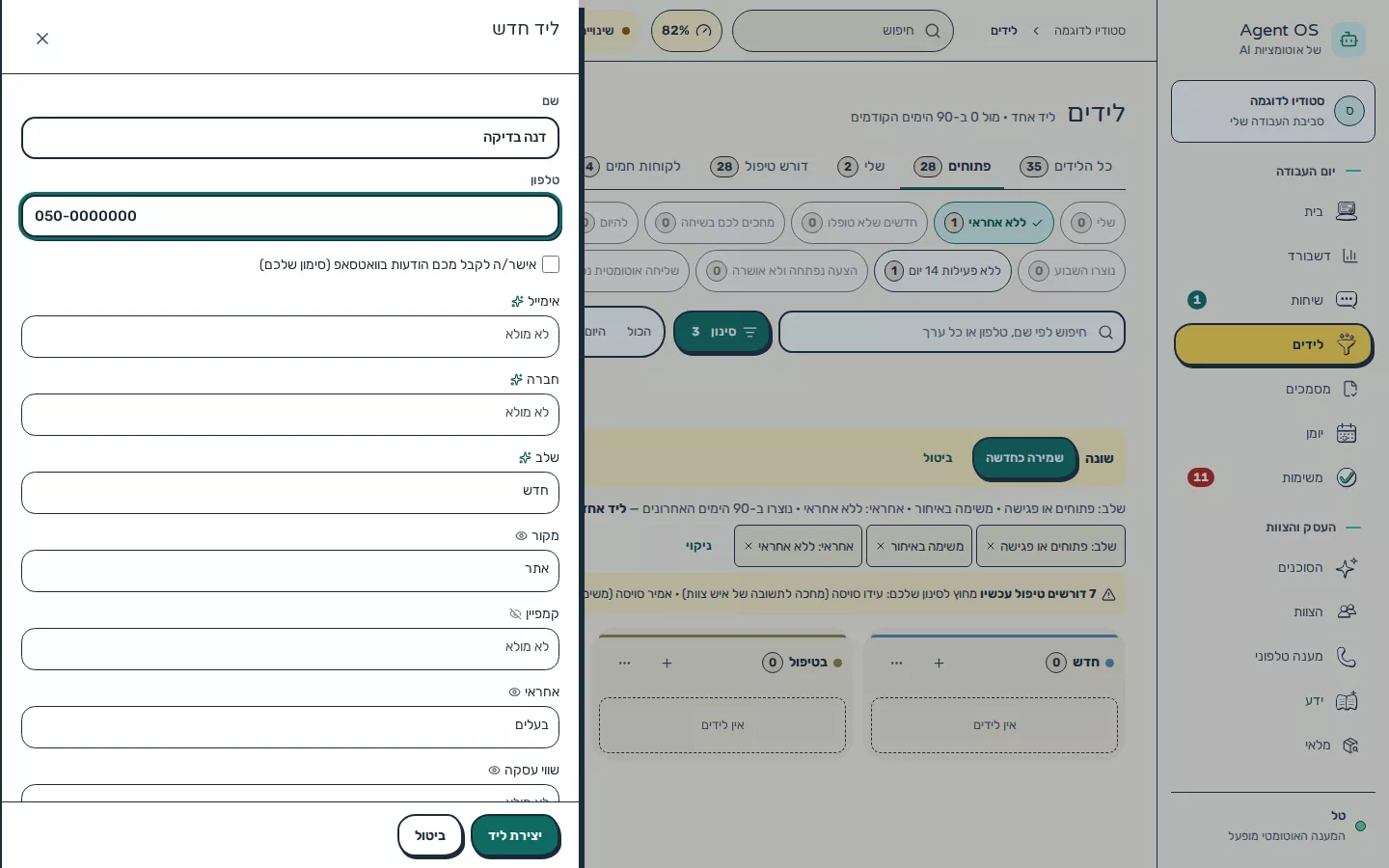Click the sparkle icon beside the אימייל label
This screenshot has height=868, width=1389.
coord(517,302)
